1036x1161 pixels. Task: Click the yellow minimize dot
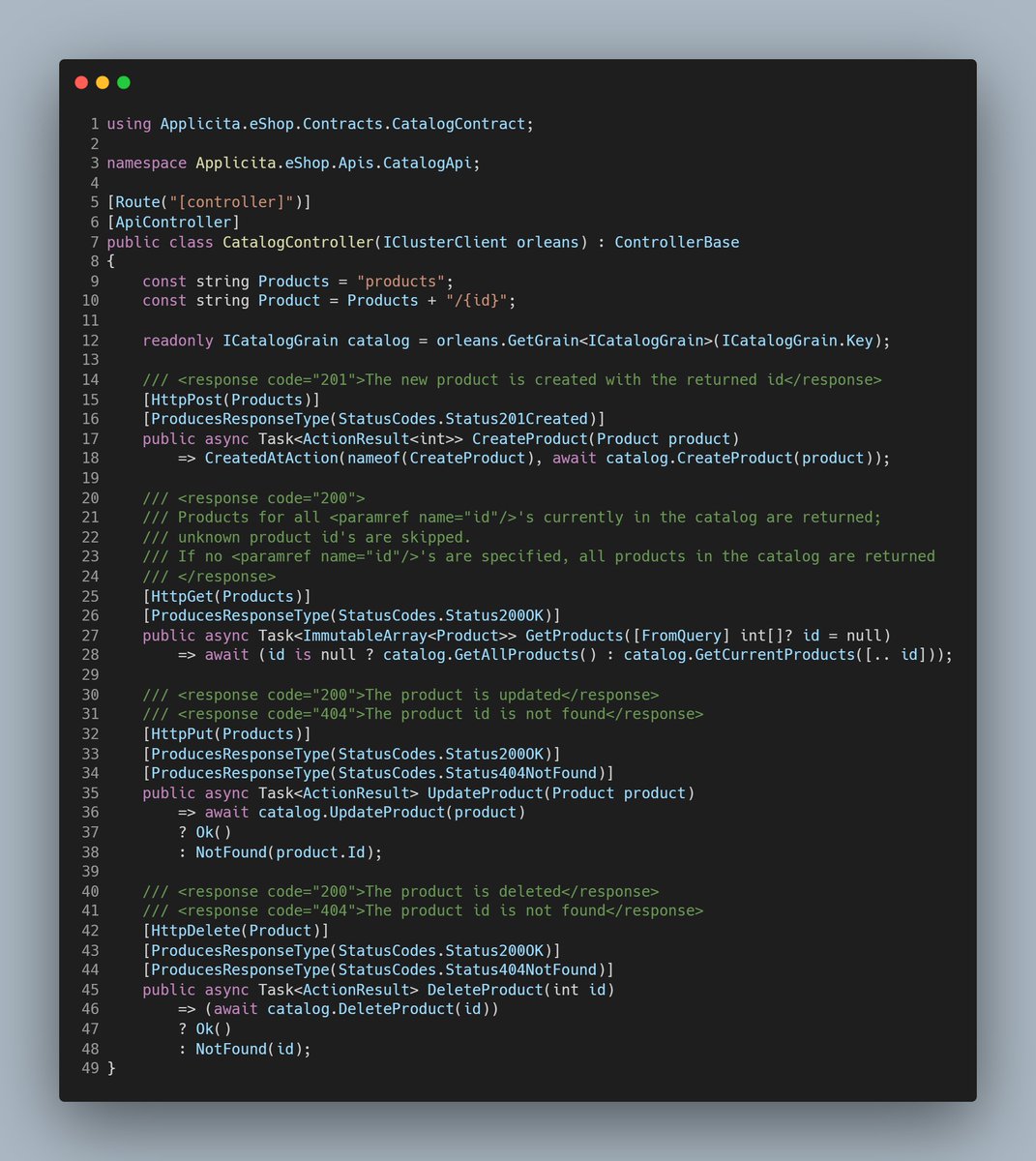tap(103, 83)
